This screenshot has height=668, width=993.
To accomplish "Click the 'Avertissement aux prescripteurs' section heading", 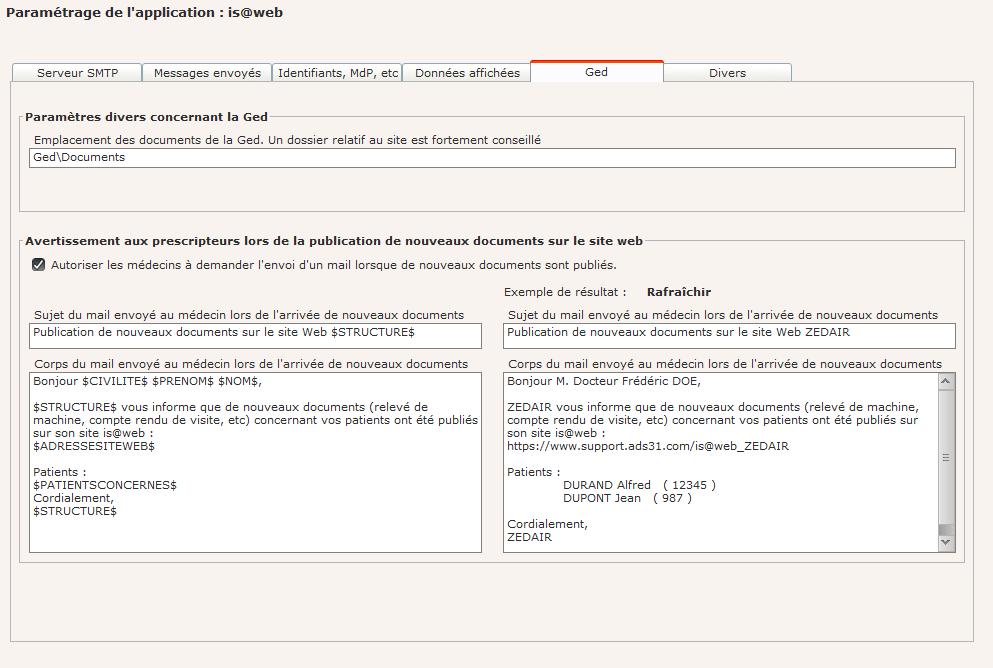I will 334,241.
